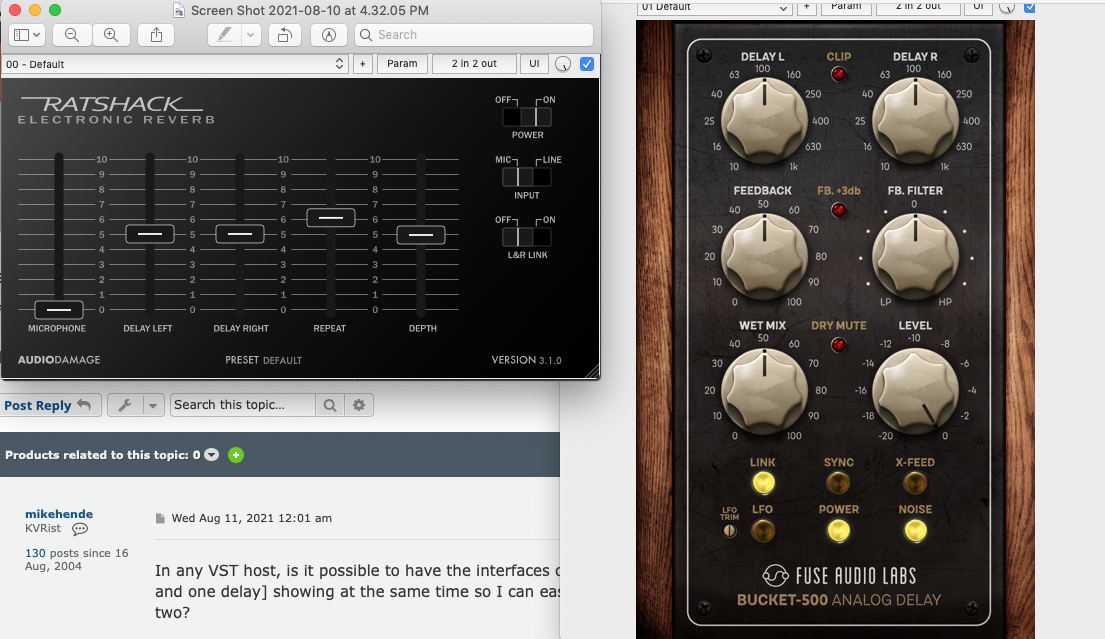Click the Param button in Ratshack window

pyautogui.click(x=402, y=63)
